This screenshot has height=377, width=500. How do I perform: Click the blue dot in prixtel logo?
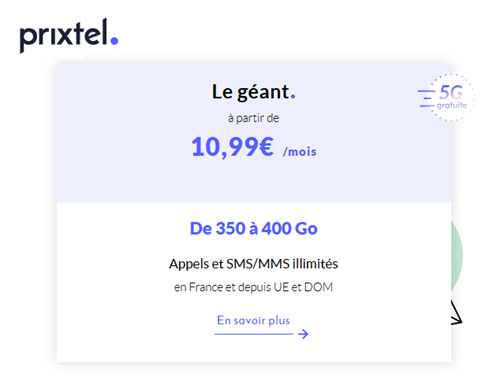[x=114, y=40]
